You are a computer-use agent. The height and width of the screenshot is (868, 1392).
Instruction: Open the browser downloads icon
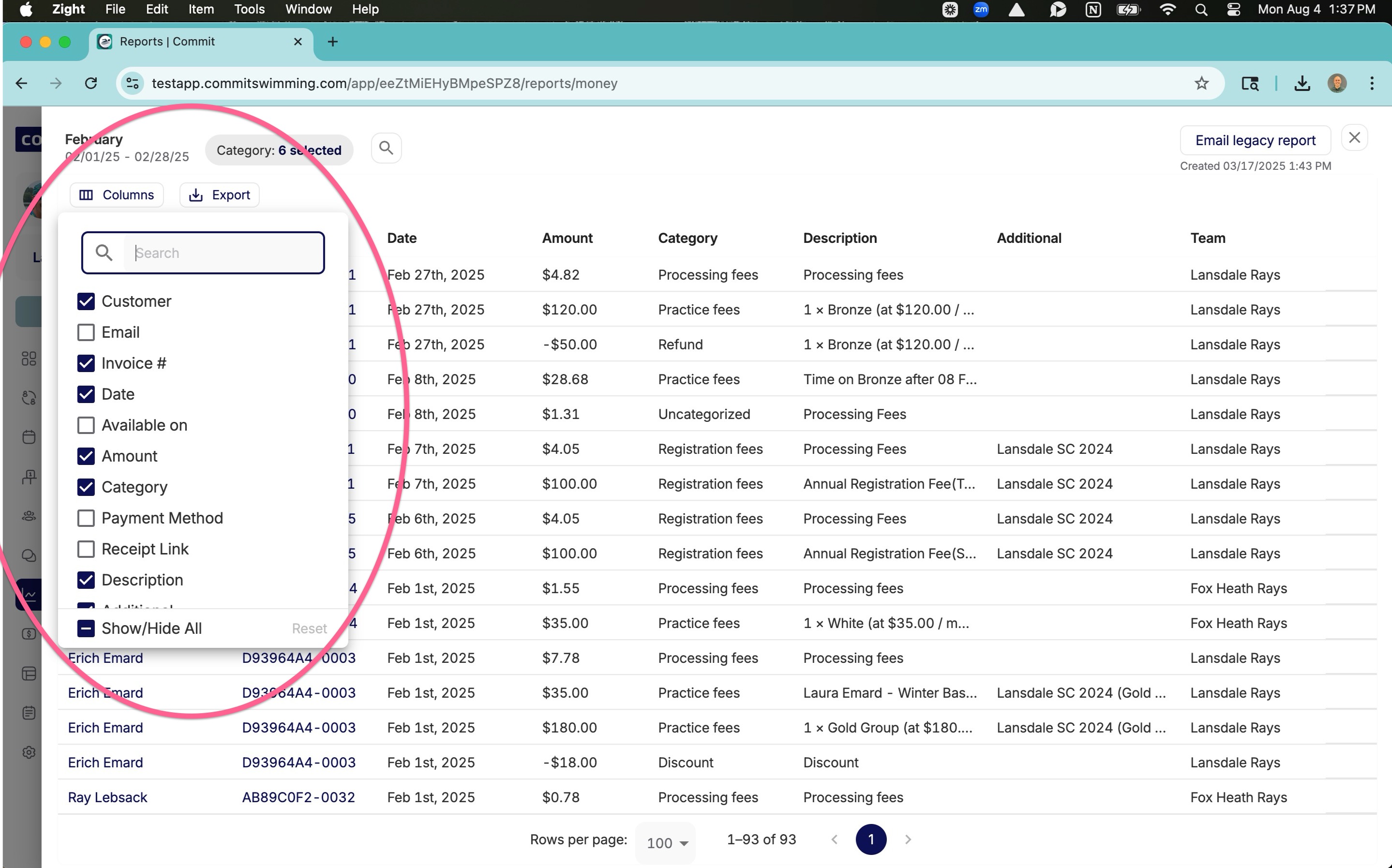pos(1302,83)
